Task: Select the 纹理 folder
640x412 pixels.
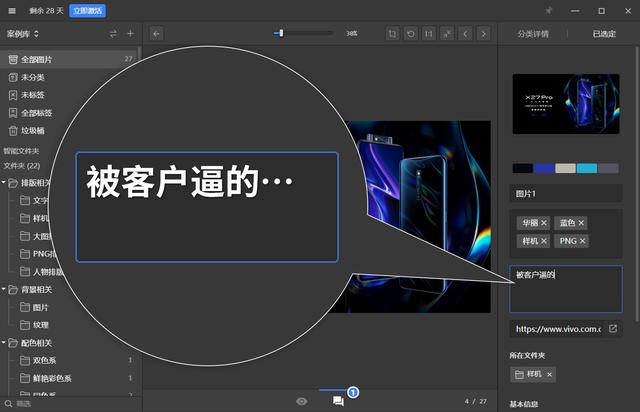Action: [x=41, y=325]
